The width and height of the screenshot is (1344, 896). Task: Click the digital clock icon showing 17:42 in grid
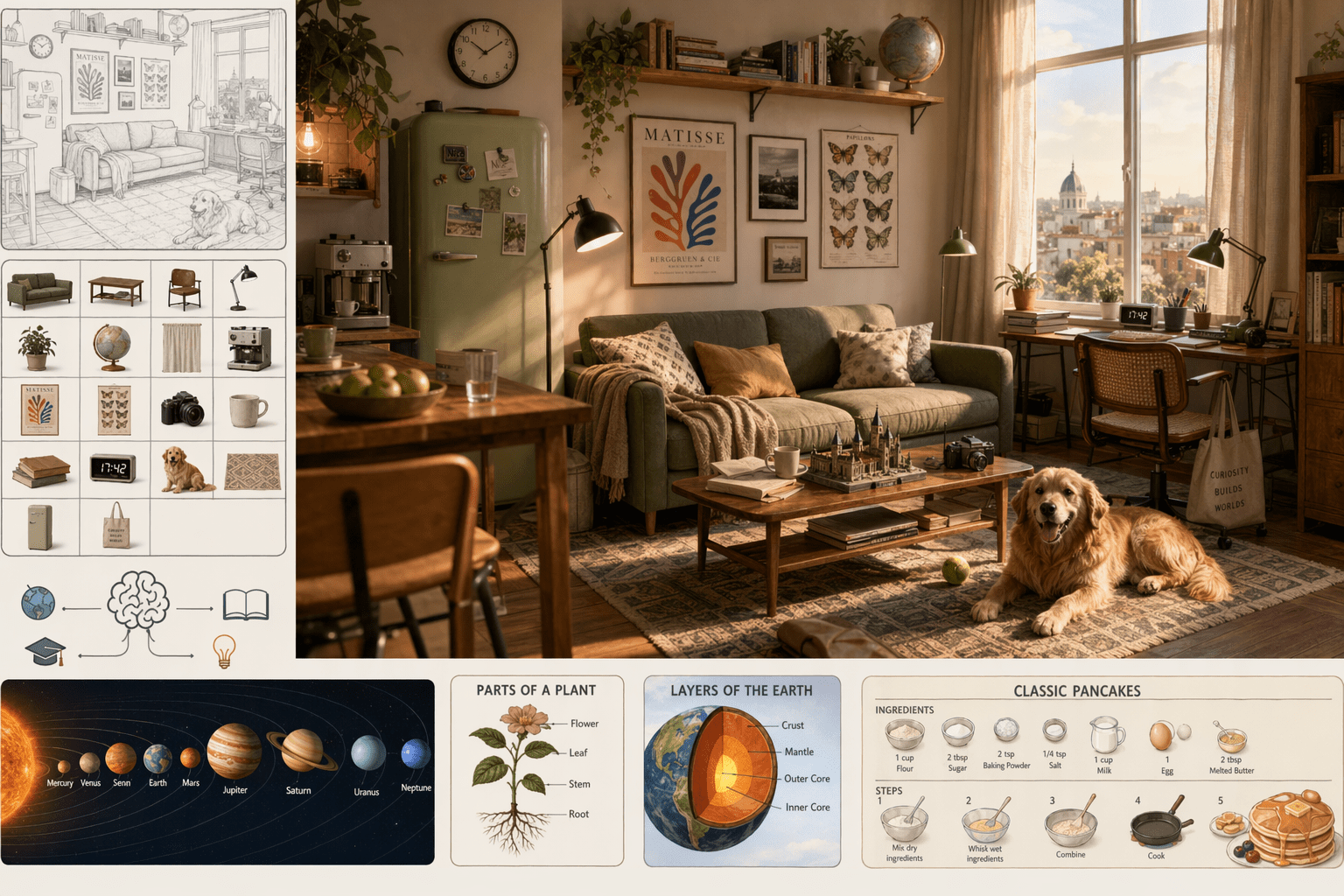(x=113, y=468)
